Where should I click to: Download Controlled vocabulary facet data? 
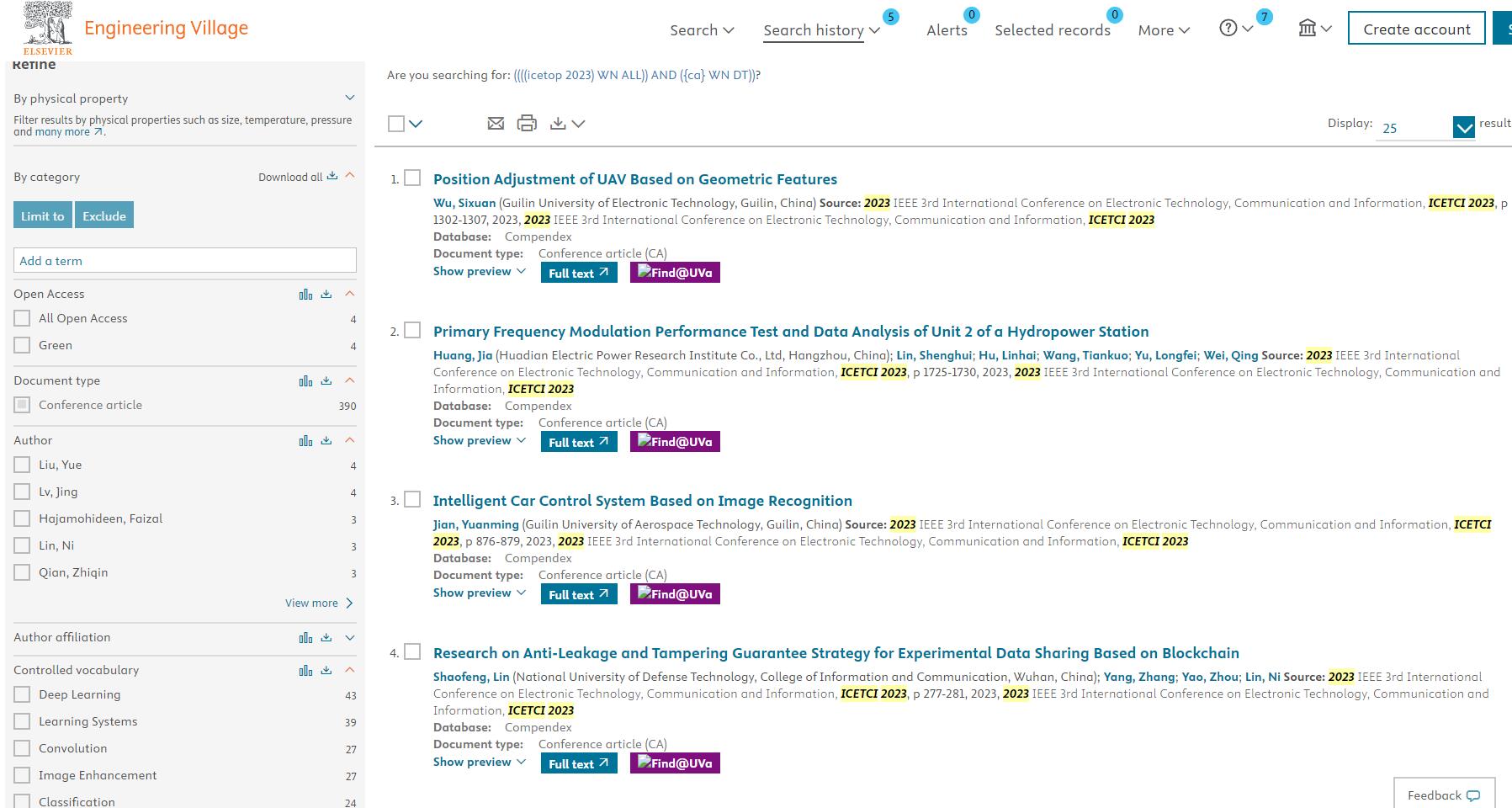click(x=326, y=670)
